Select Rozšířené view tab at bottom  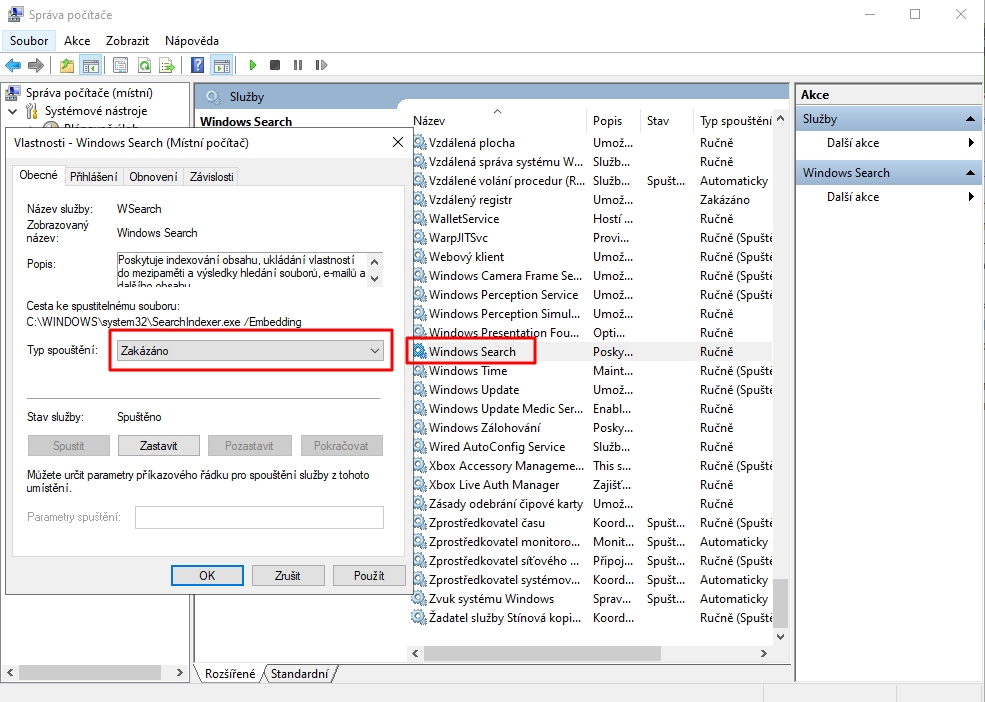230,674
